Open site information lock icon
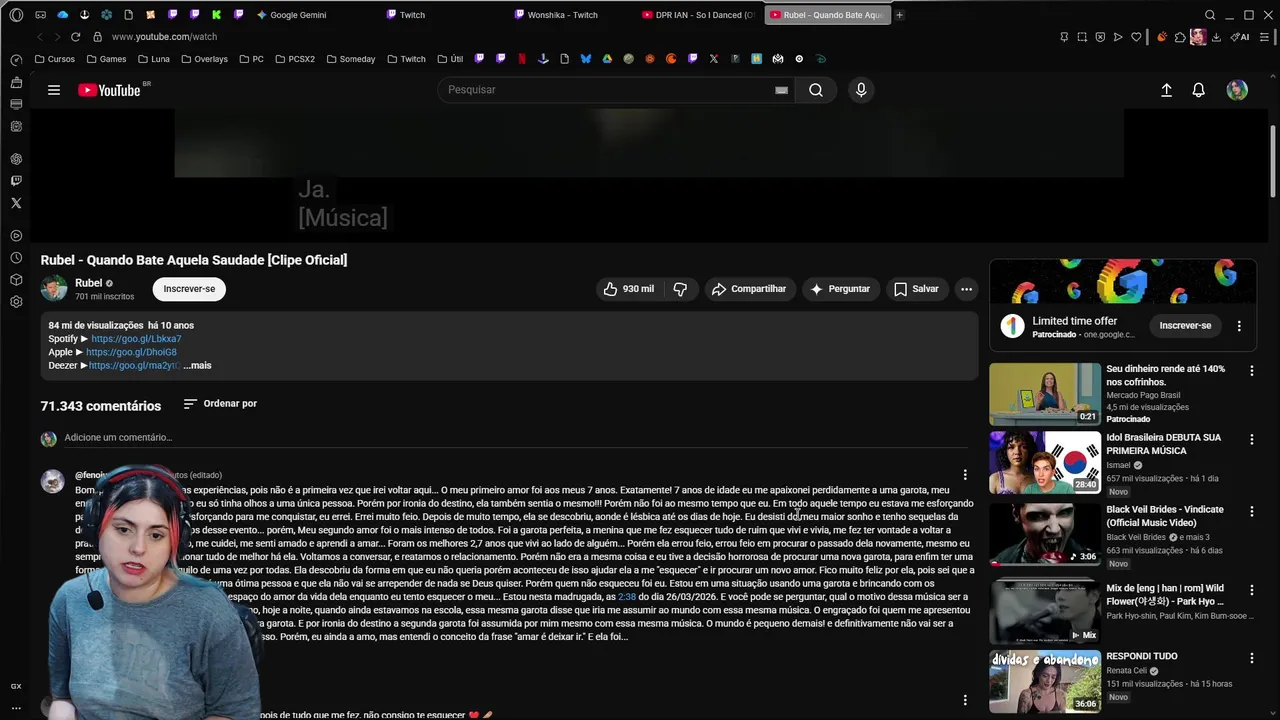 pos(97,37)
